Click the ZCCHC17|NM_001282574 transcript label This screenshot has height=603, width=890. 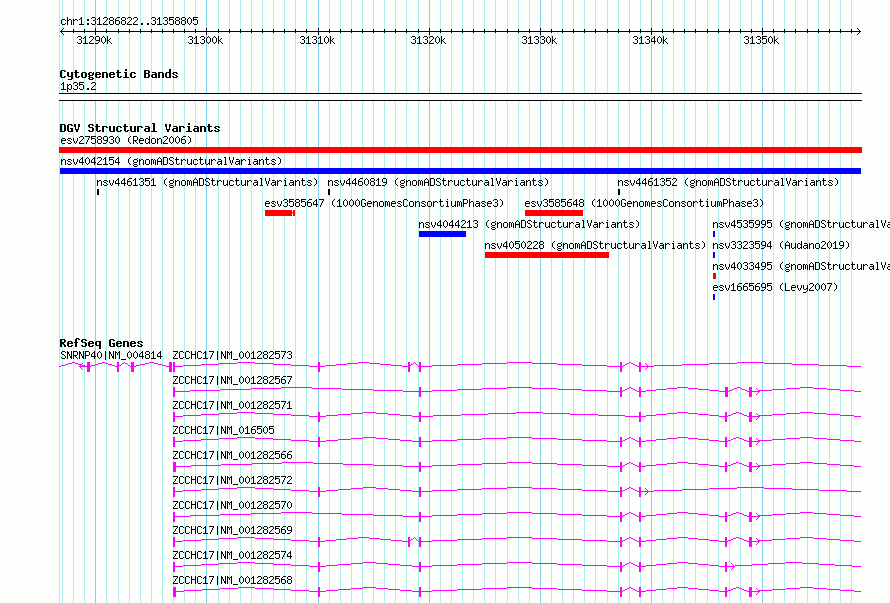click(x=233, y=555)
